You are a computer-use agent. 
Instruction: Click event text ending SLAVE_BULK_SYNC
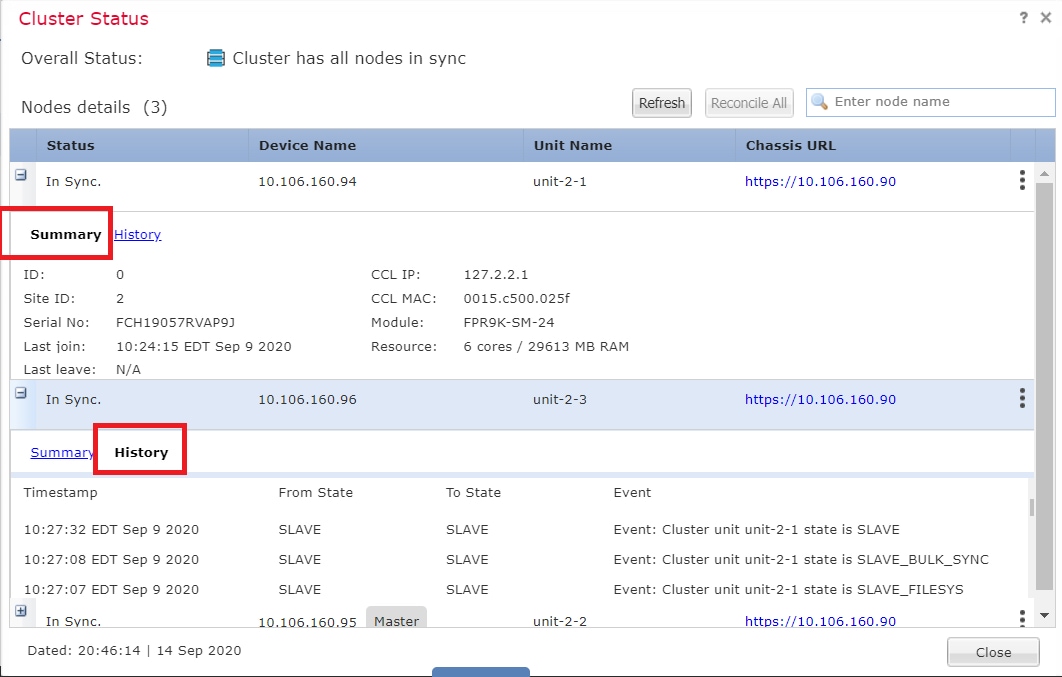(801, 559)
